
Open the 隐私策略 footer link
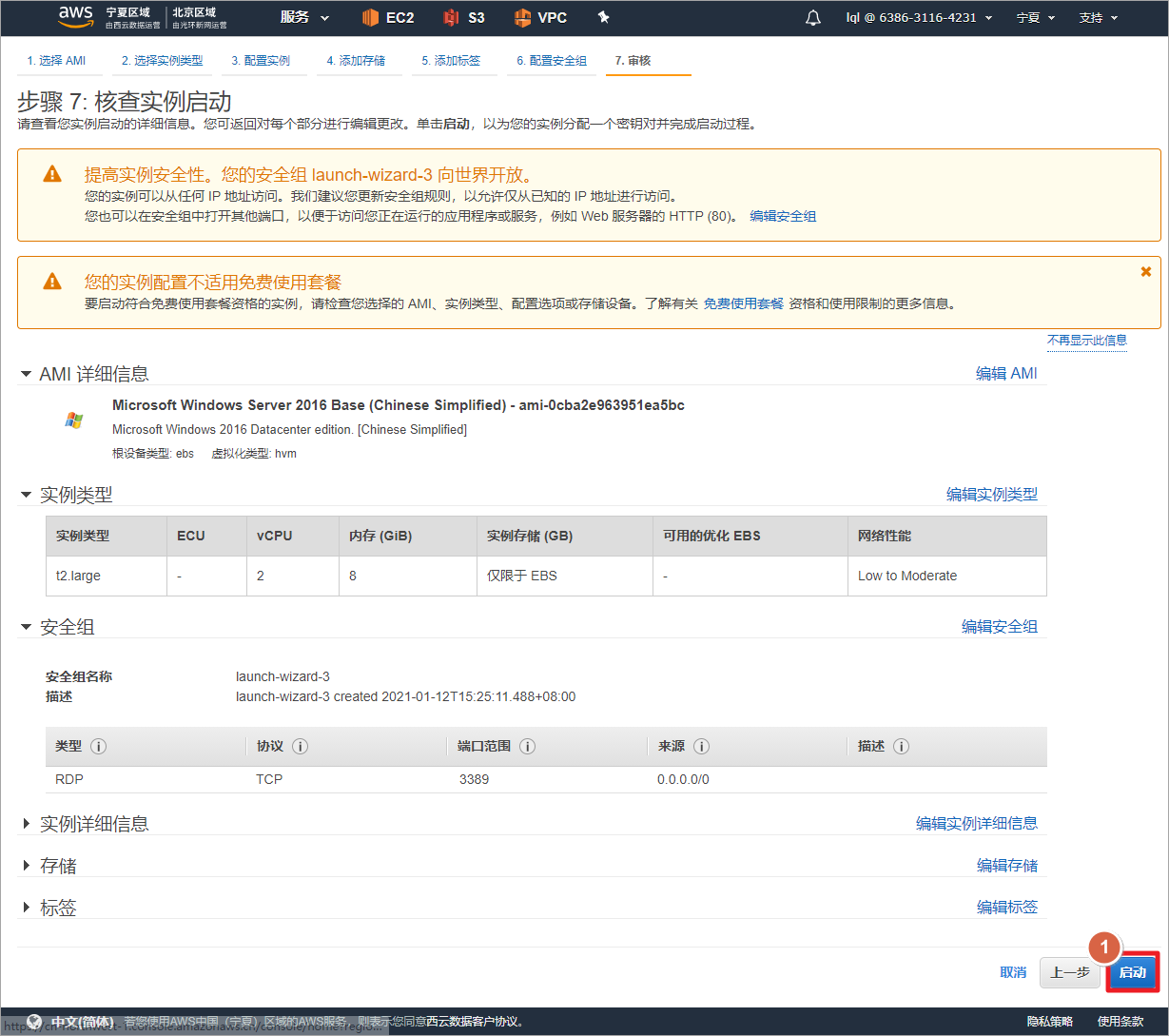pyautogui.click(x=1050, y=1022)
